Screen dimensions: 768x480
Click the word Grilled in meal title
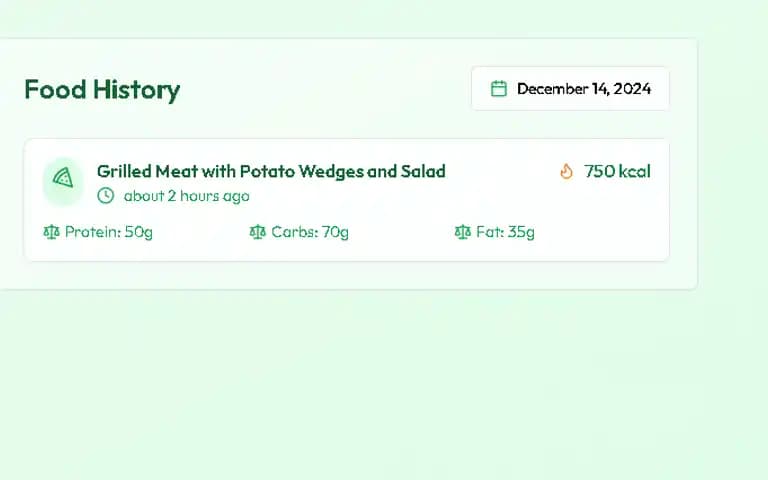(124, 171)
